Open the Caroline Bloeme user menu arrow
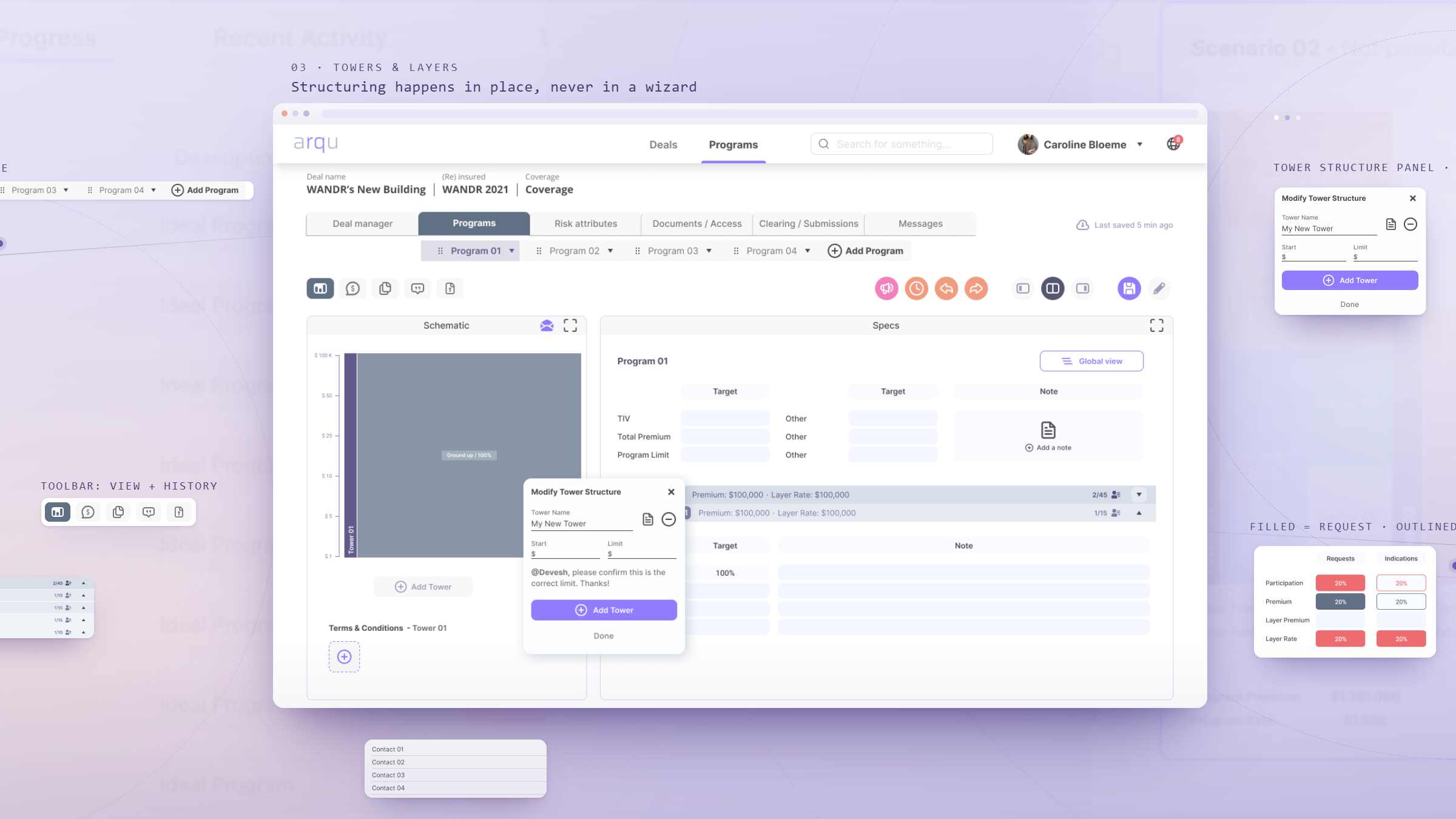Viewport: 1456px width, 819px height. click(x=1140, y=144)
